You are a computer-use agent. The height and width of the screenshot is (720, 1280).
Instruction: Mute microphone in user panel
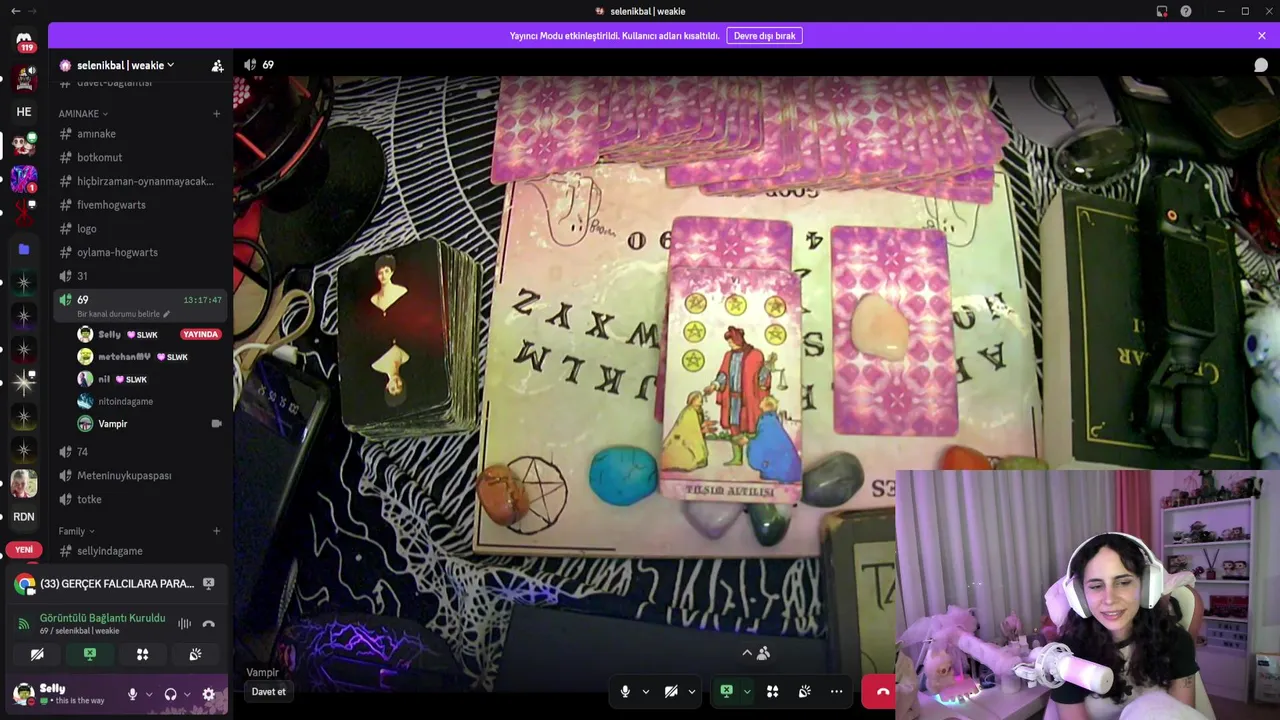pyautogui.click(x=132, y=694)
